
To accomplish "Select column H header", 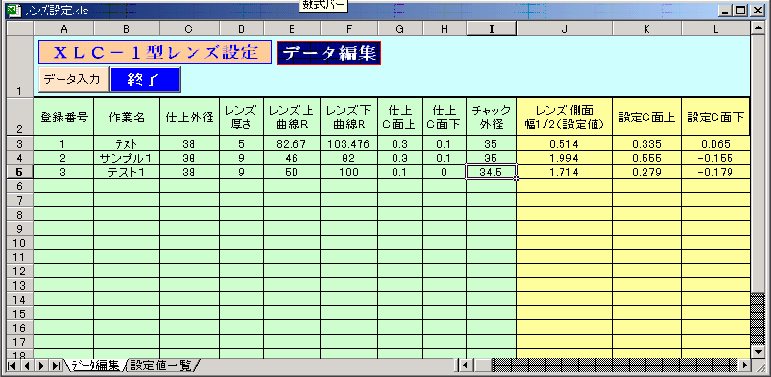I will pos(444,29).
